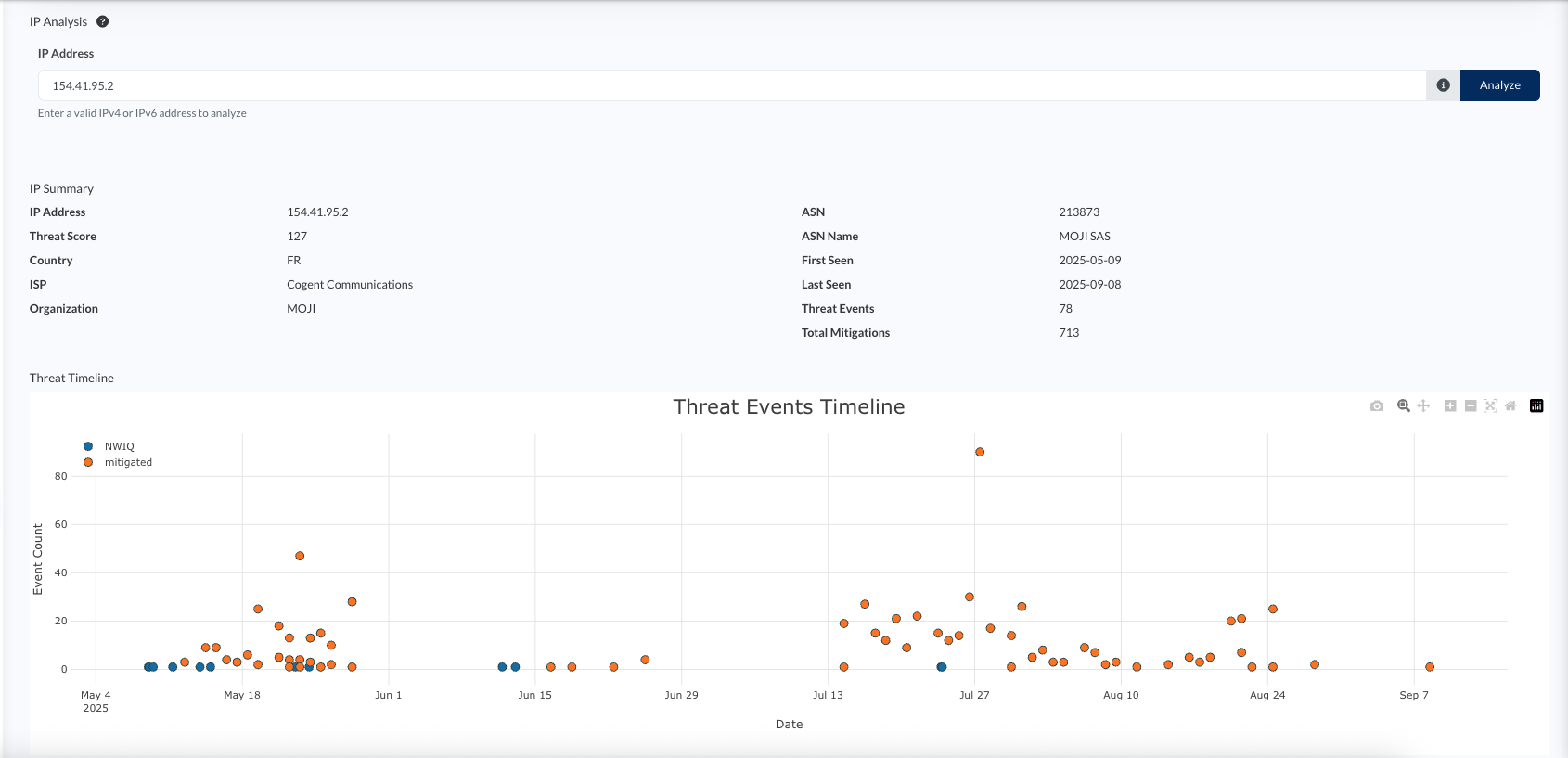
Task: Click the Threat Timeline section heading
Action: pyautogui.click(x=71, y=379)
